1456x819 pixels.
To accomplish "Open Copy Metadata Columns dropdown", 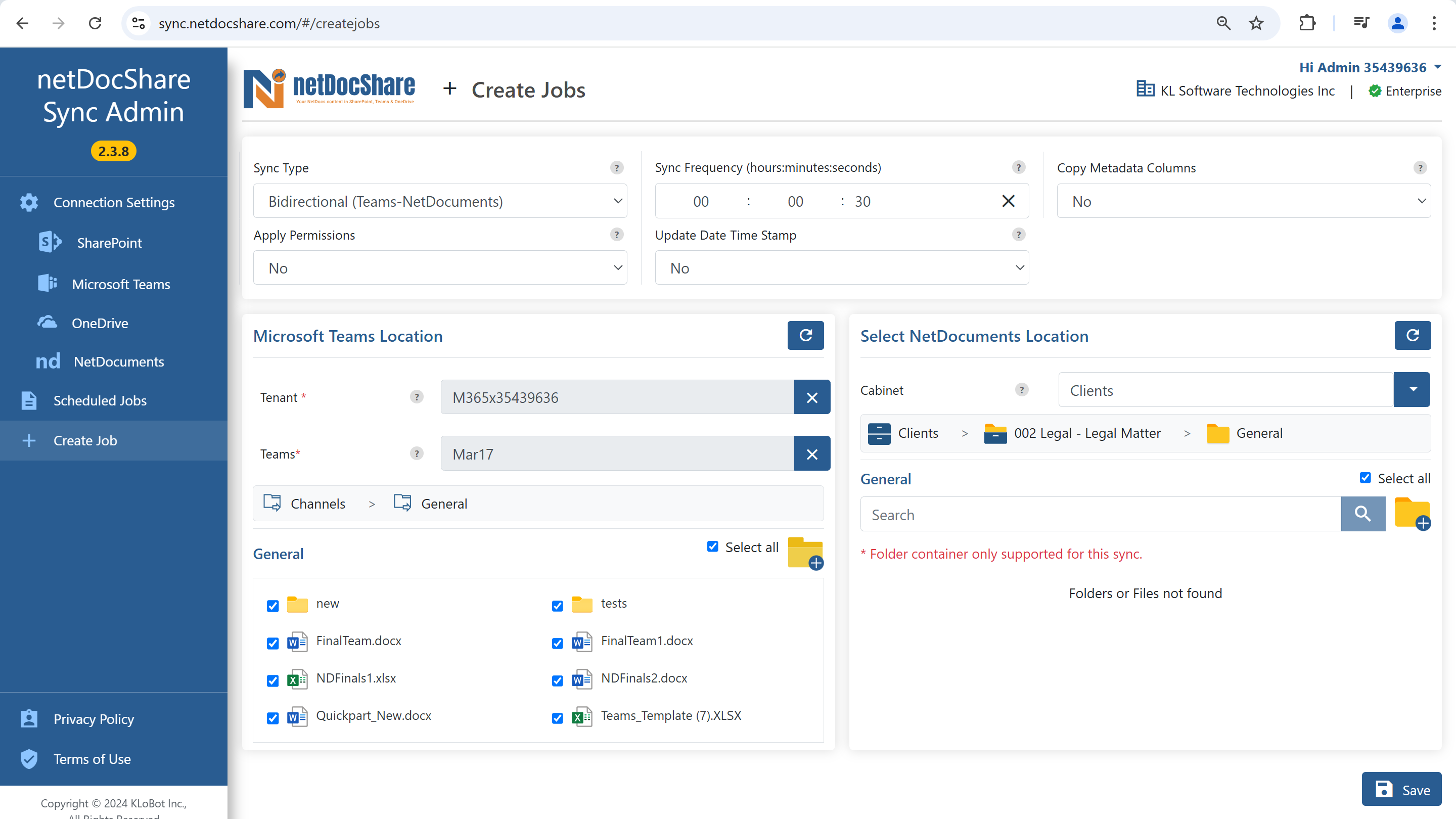I will 1244,201.
